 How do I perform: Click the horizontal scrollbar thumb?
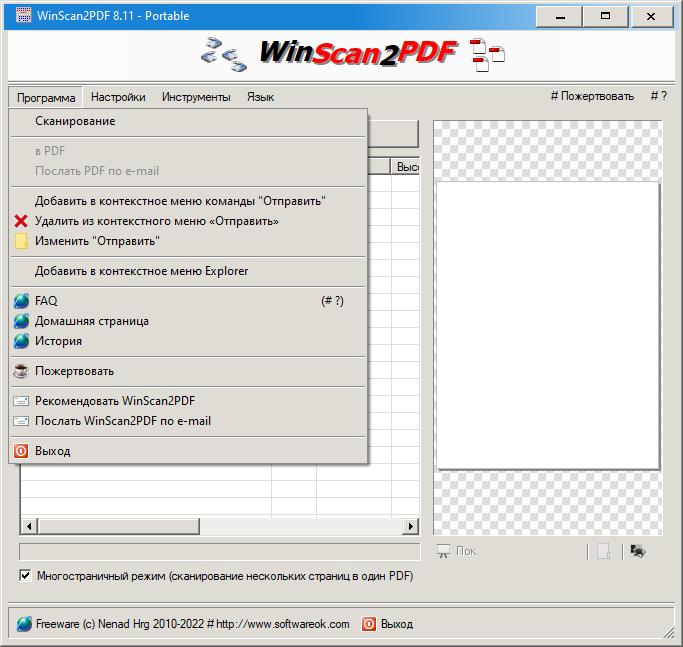point(118,526)
